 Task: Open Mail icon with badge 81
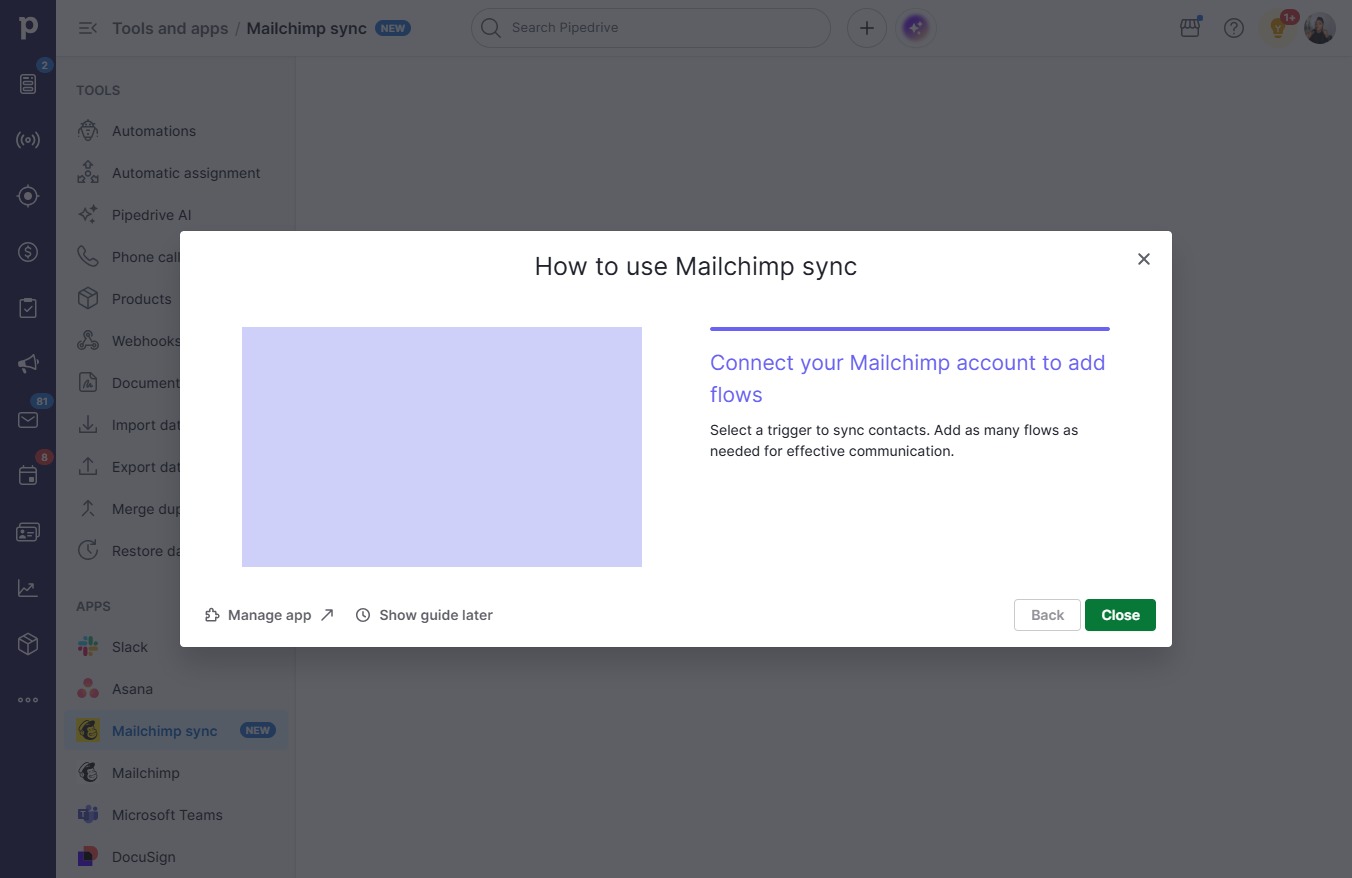(x=28, y=420)
